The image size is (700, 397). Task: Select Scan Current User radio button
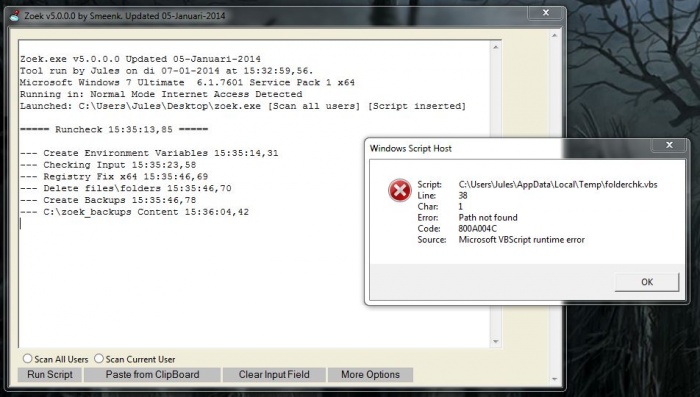[99, 359]
